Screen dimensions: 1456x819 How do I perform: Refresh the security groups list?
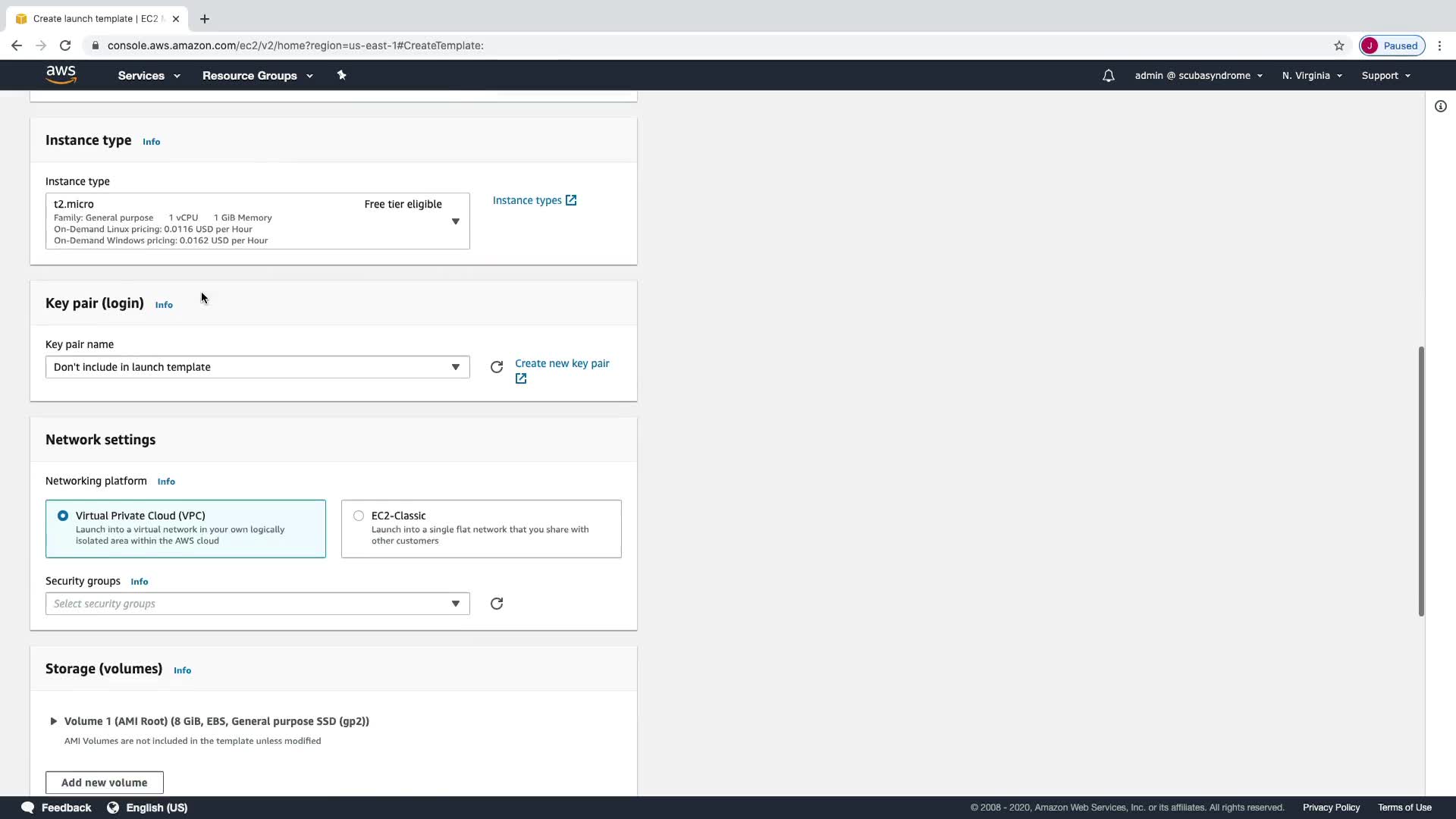pyautogui.click(x=497, y=604)
